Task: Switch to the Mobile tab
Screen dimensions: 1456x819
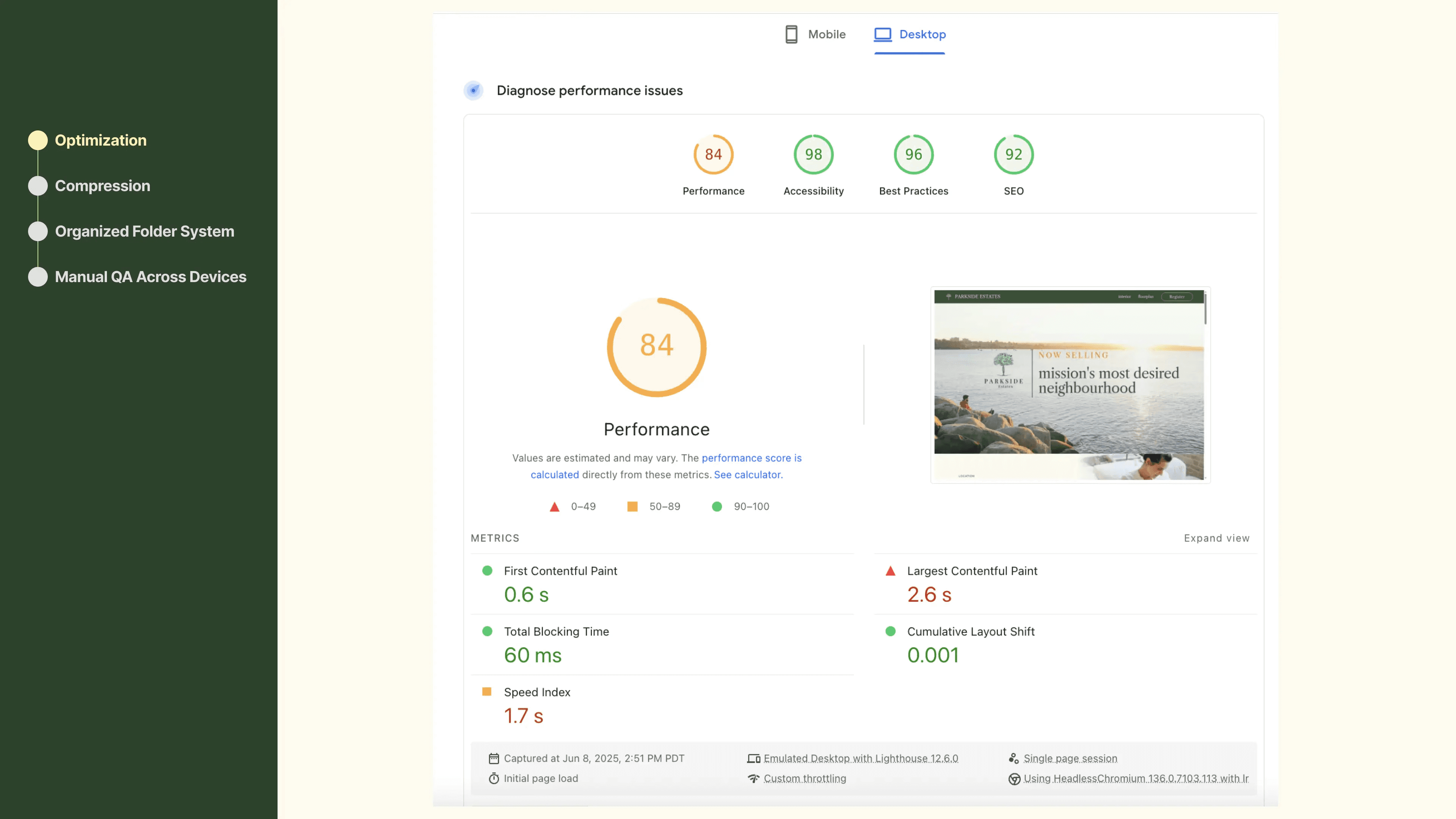Action: coord(826,35)
